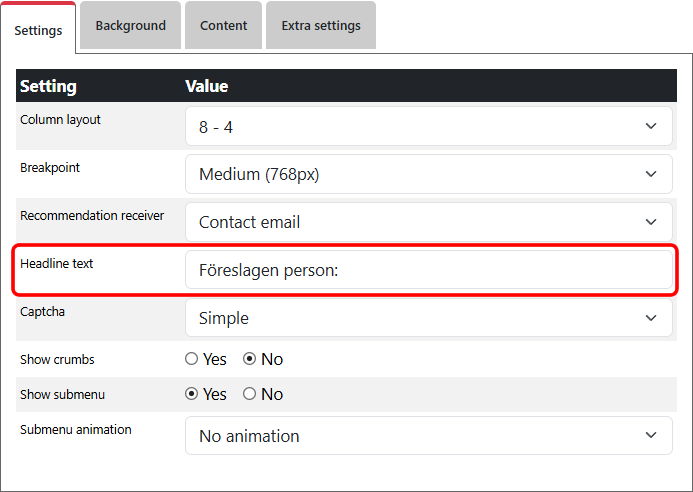Go to the Extra settings tab
This screenshot has height=492, width=693.
(320, 26)
